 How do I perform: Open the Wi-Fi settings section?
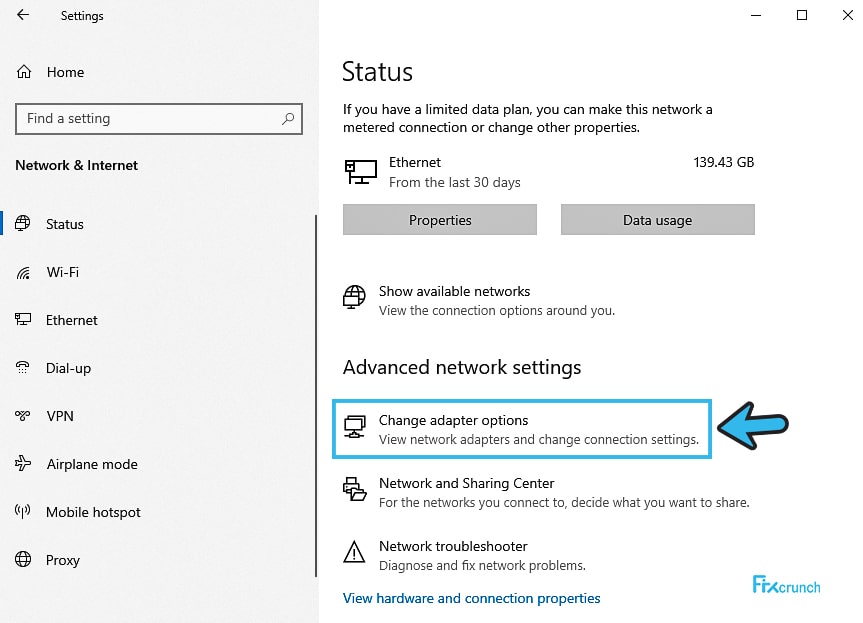[63, 272]
